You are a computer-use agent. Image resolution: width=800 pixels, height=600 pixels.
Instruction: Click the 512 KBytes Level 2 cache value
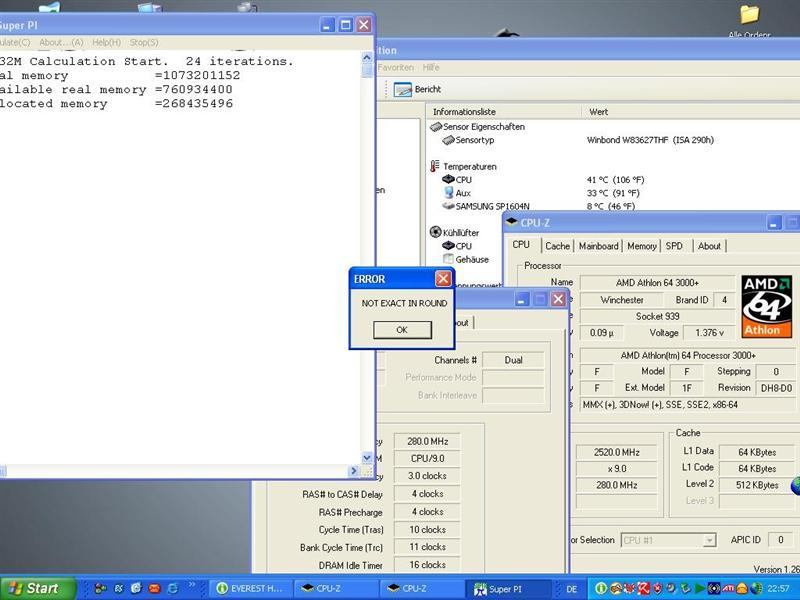(x=757, y=485)
